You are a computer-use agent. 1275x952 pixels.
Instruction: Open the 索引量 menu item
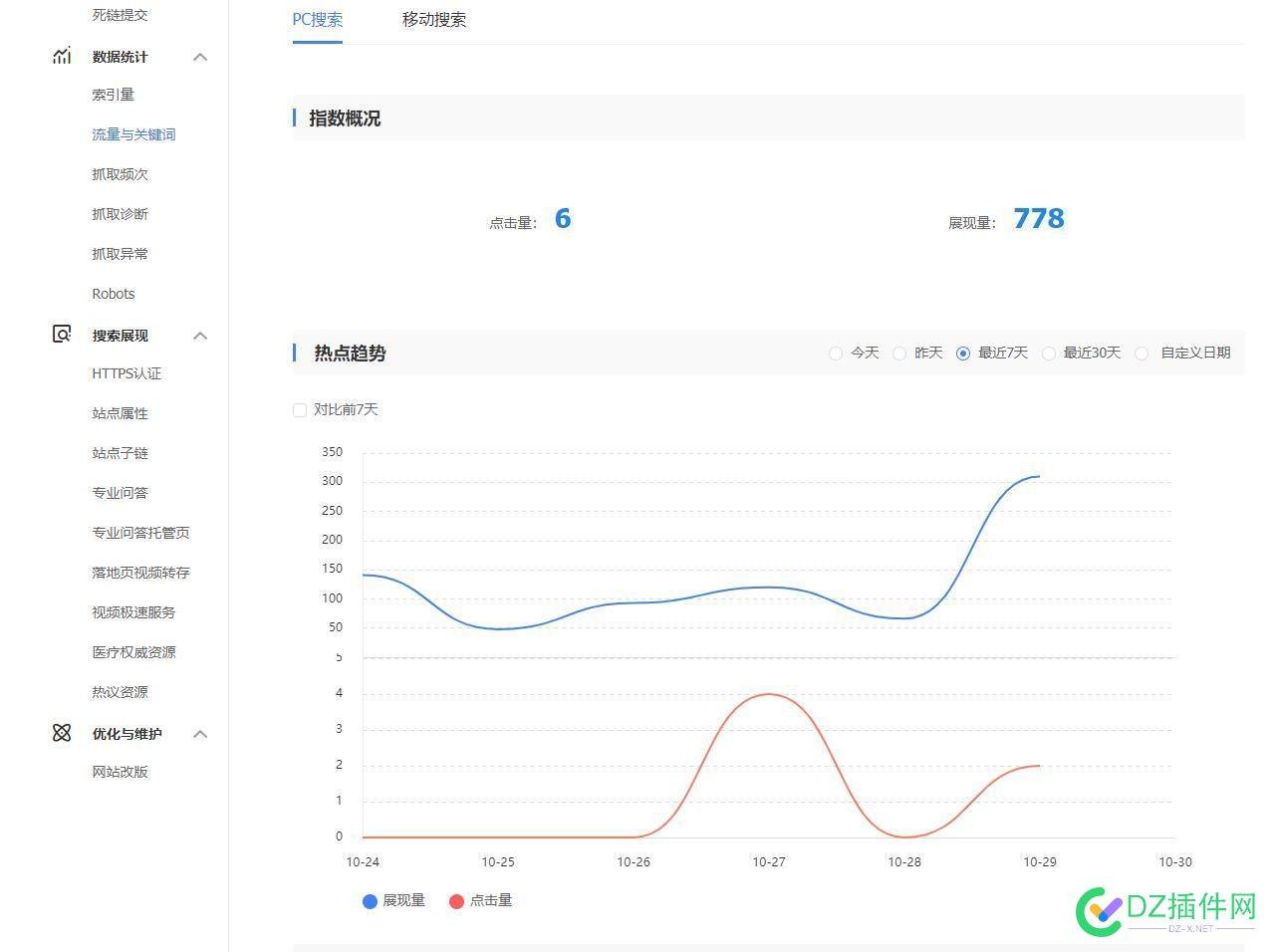tap(113, 95)
